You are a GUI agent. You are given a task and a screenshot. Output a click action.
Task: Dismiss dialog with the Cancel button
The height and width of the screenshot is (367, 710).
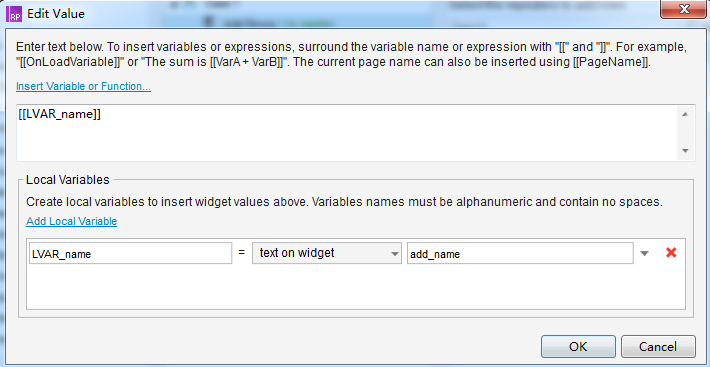[x=658, y=347]
